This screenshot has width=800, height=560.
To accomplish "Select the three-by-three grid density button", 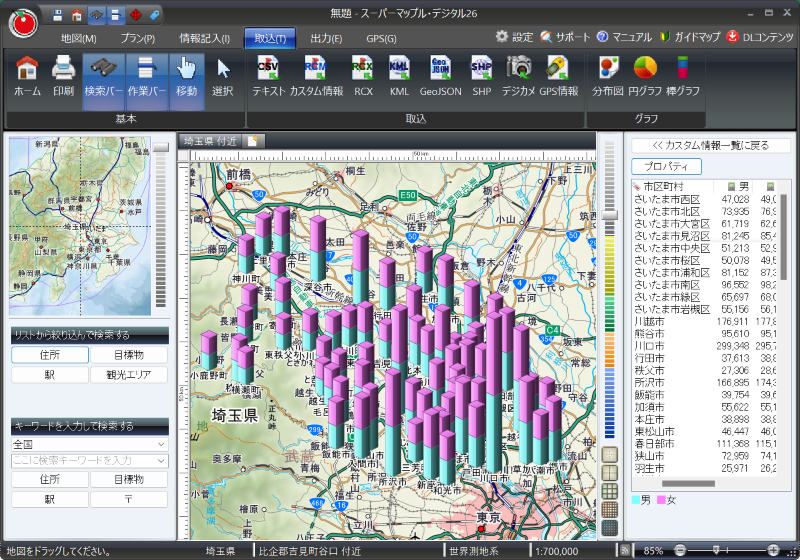I will (x=610, y=491).
